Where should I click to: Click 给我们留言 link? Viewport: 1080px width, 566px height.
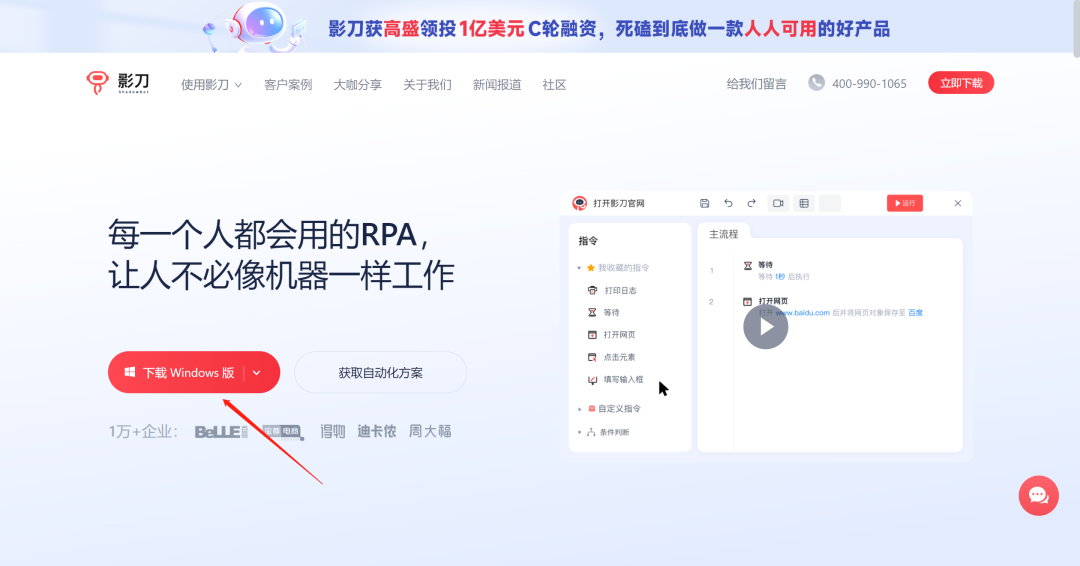(756, 84)
